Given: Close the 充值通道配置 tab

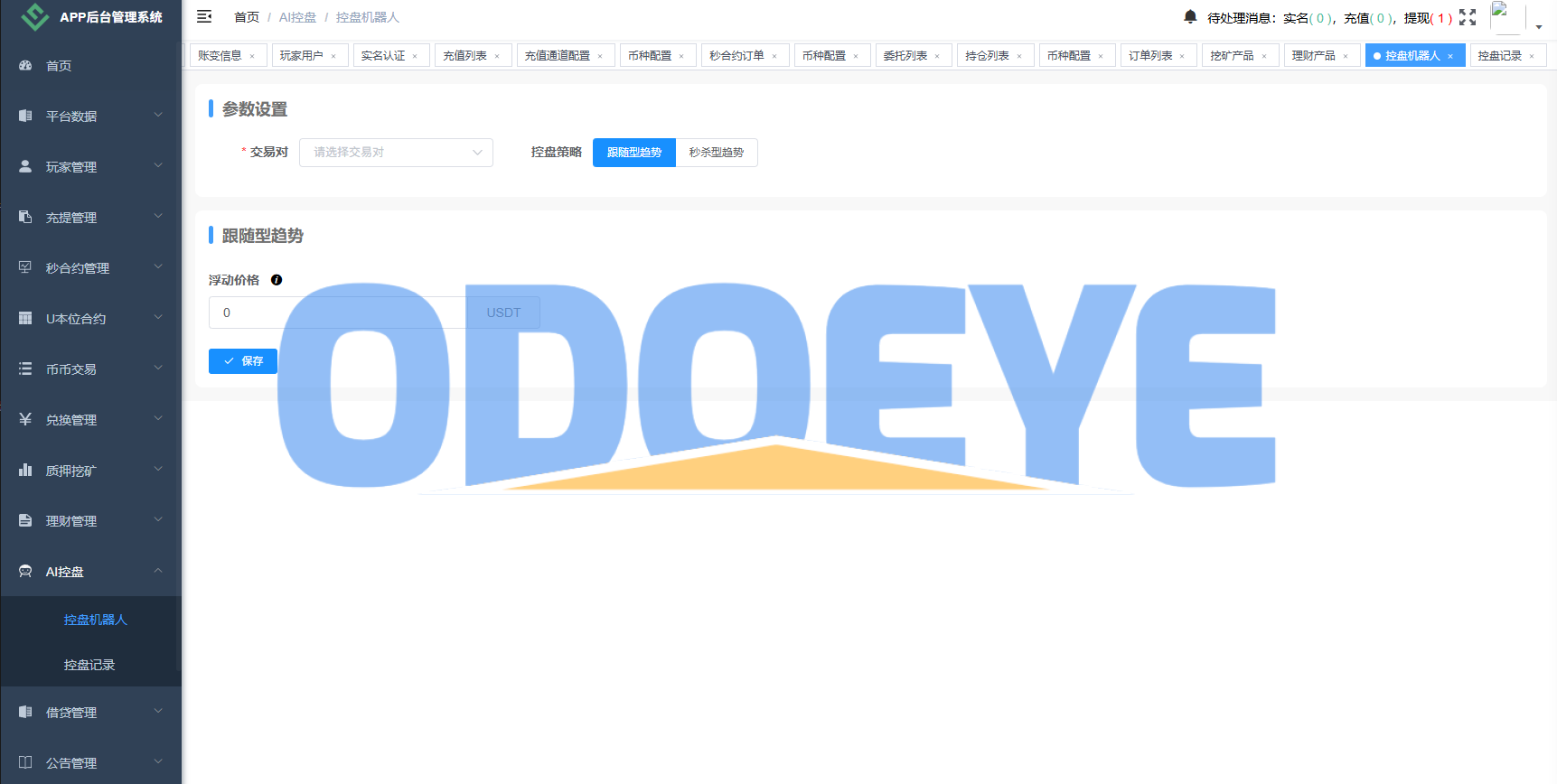Looking at the screenshot, I should 600,56.
